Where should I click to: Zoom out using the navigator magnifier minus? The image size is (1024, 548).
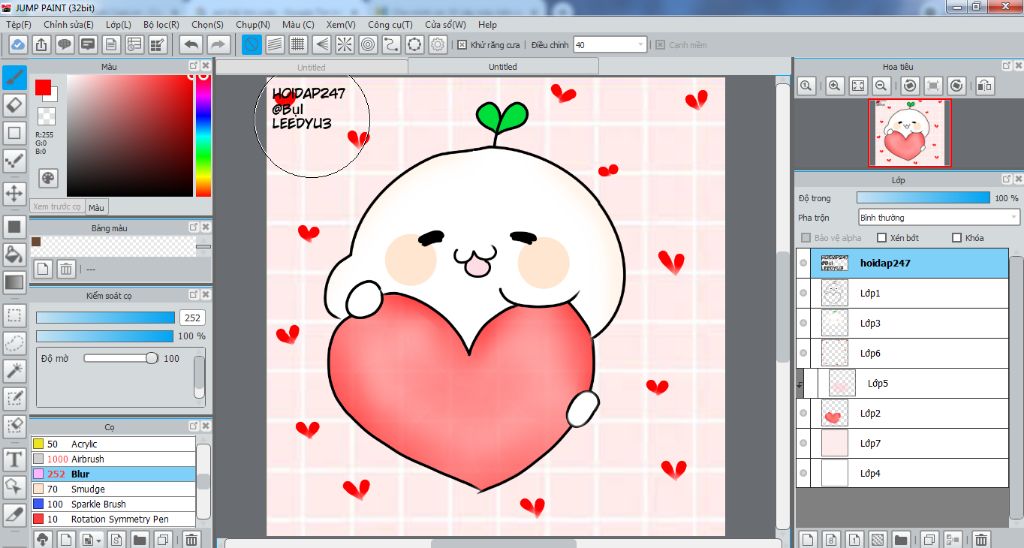pos(881,86)
